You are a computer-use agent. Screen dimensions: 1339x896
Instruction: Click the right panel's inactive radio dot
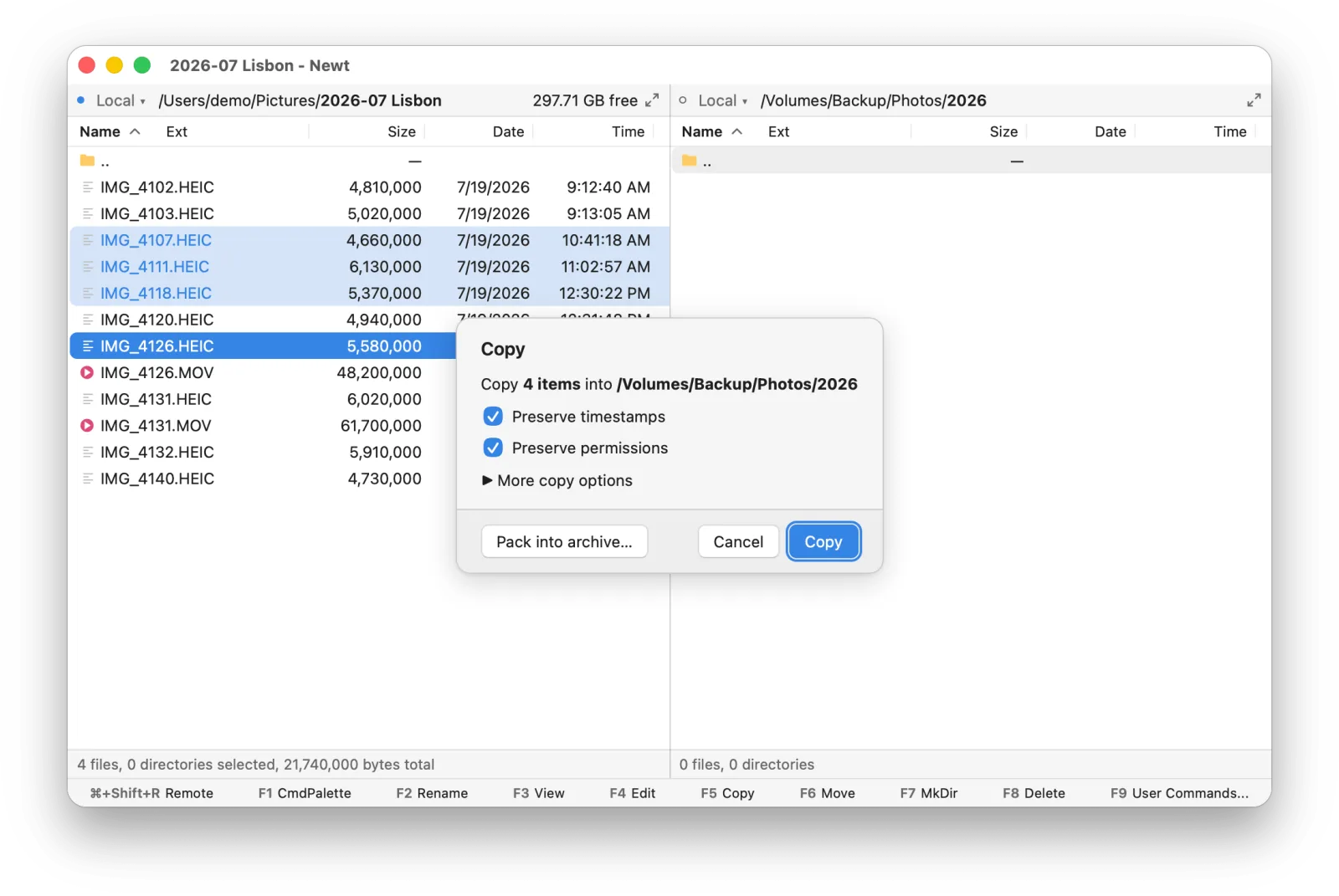click(683, 100)
